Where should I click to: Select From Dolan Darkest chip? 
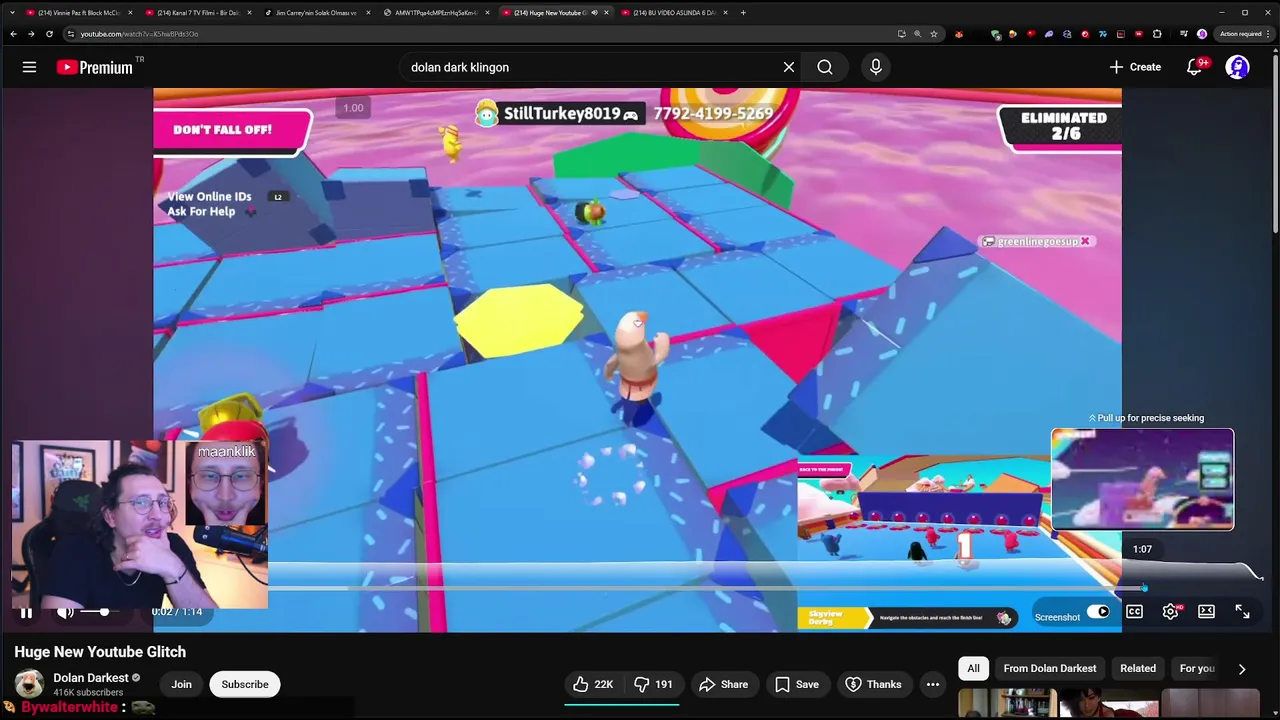1050,668
